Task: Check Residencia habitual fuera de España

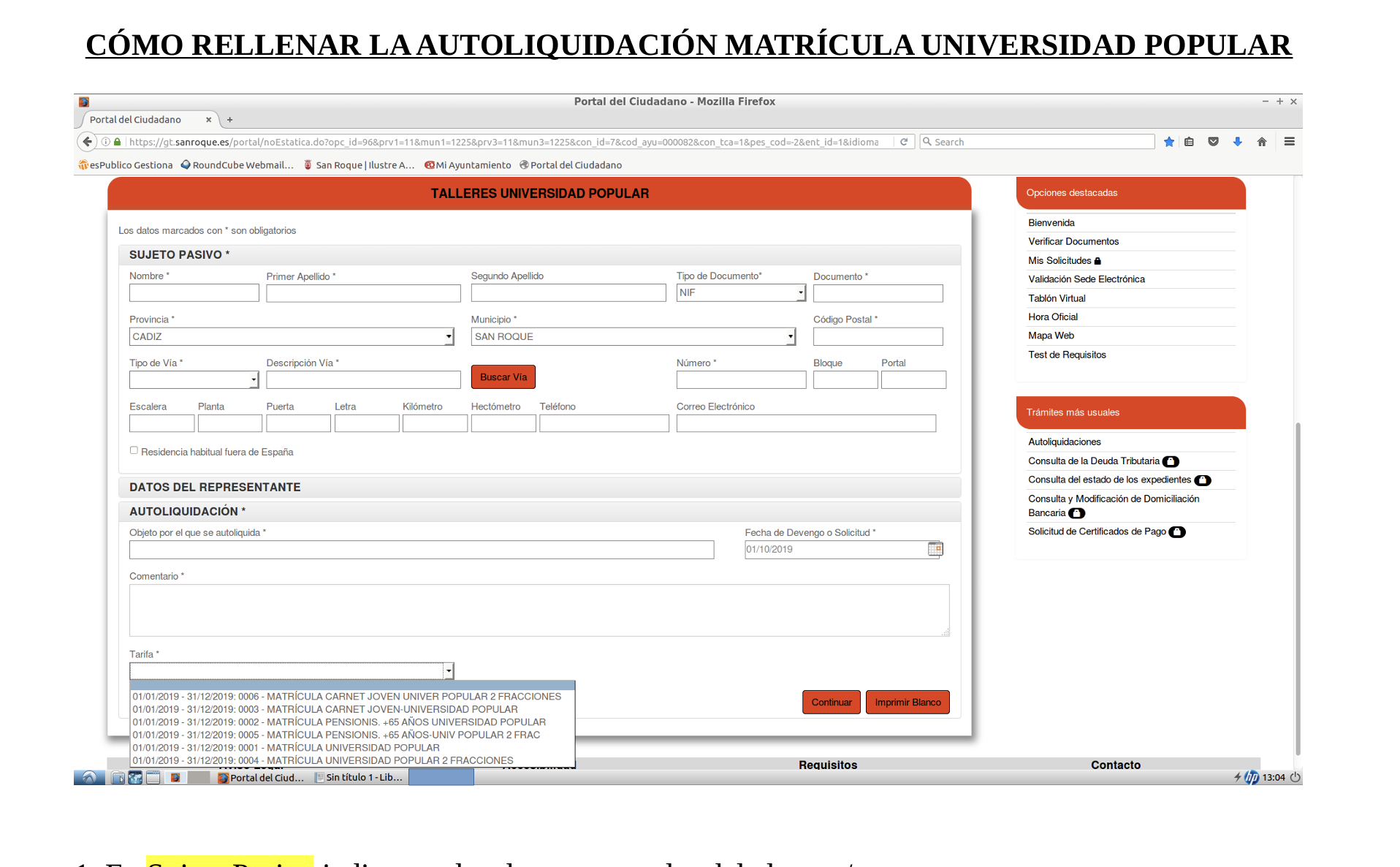Action: tap(134, 451)
